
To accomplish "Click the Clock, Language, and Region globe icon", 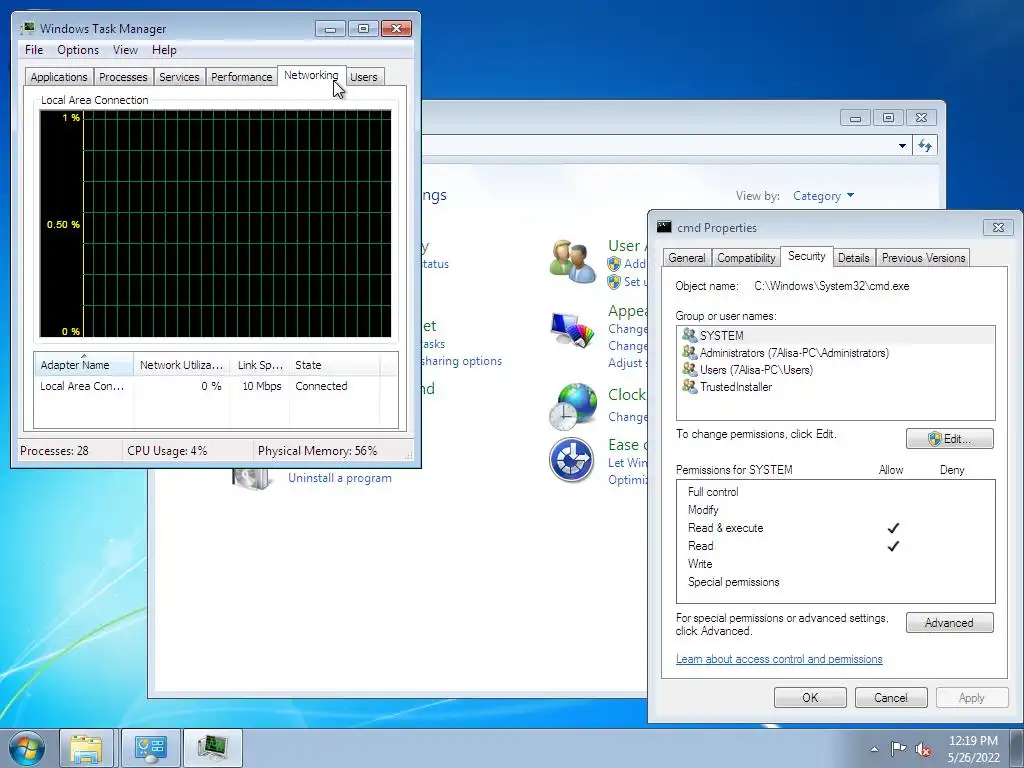I will (572, 406).
